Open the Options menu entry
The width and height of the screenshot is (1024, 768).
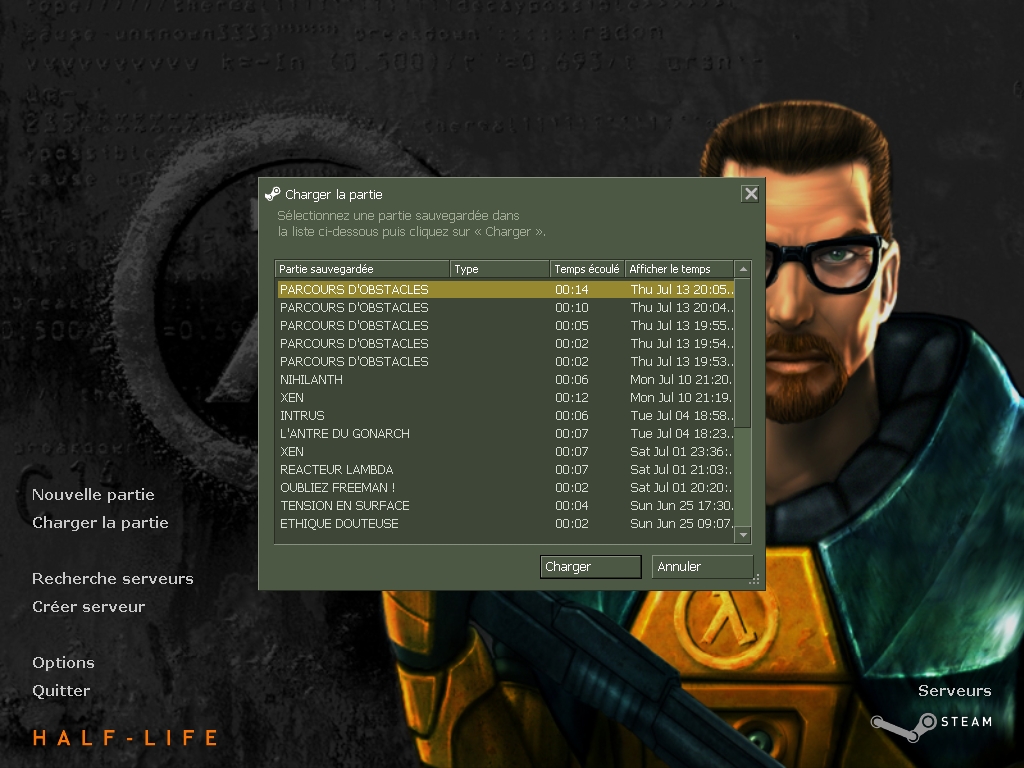(63, 663)
